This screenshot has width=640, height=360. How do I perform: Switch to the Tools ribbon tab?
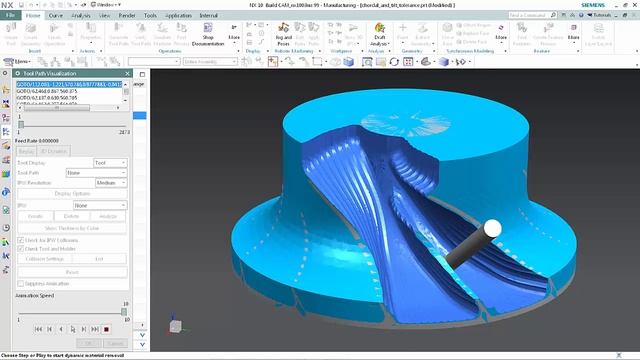click(x=150, y=16)
